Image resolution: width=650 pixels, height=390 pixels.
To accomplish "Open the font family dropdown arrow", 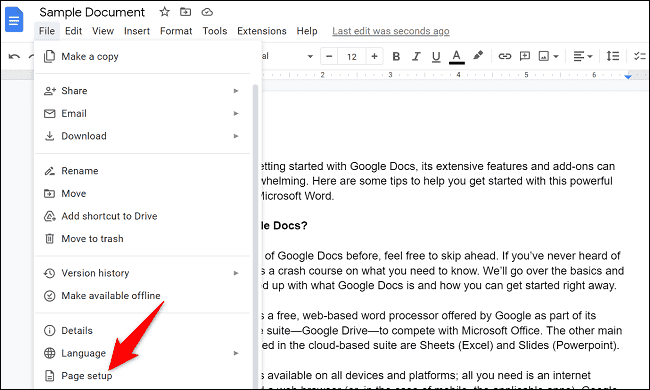I will tap(310, 56).
